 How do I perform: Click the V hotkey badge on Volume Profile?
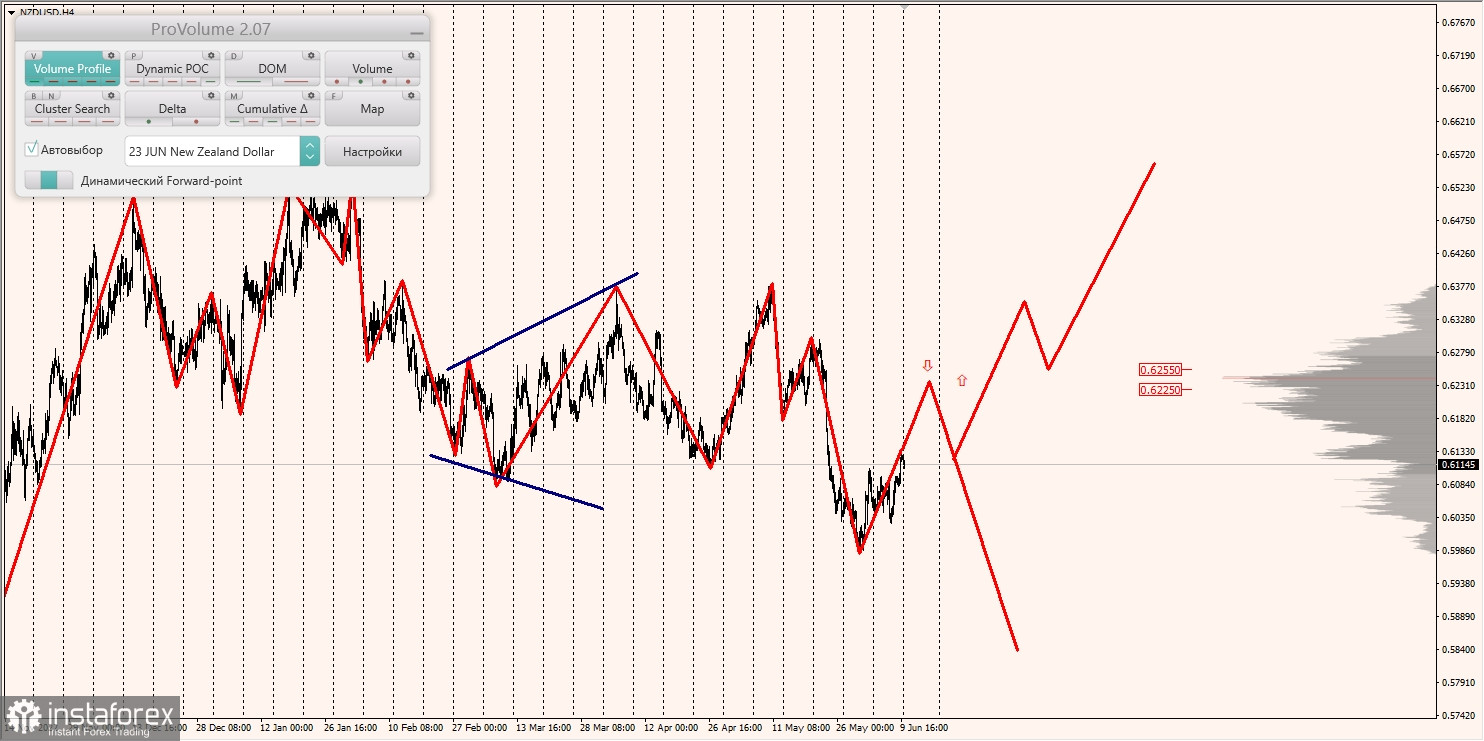(x=35, y=56)
